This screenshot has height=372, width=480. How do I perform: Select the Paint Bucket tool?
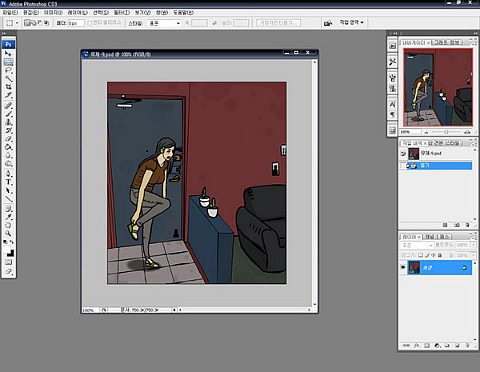[8, 147]
